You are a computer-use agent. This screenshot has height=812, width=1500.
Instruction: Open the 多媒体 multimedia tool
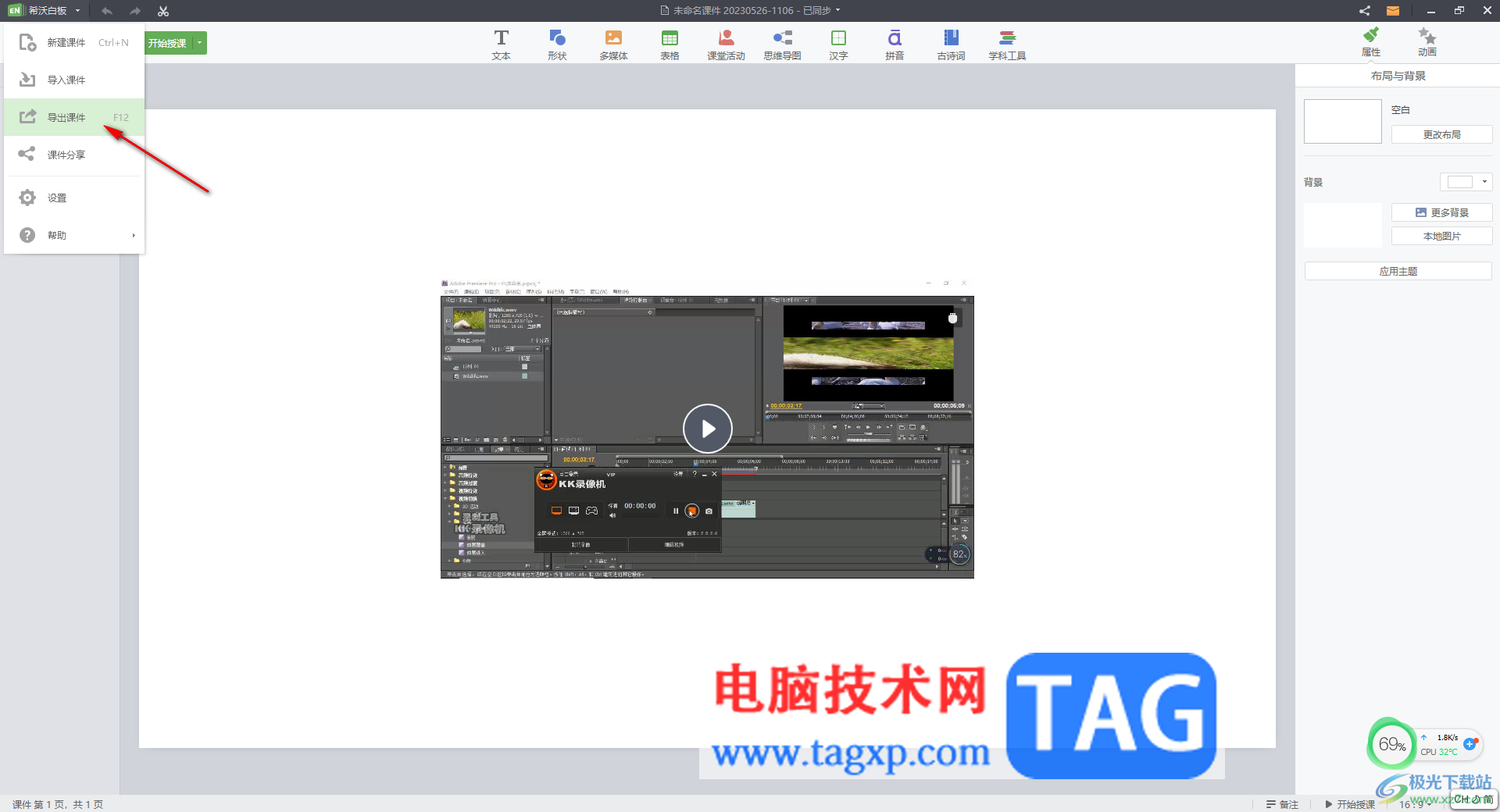(x=613, y=45)
